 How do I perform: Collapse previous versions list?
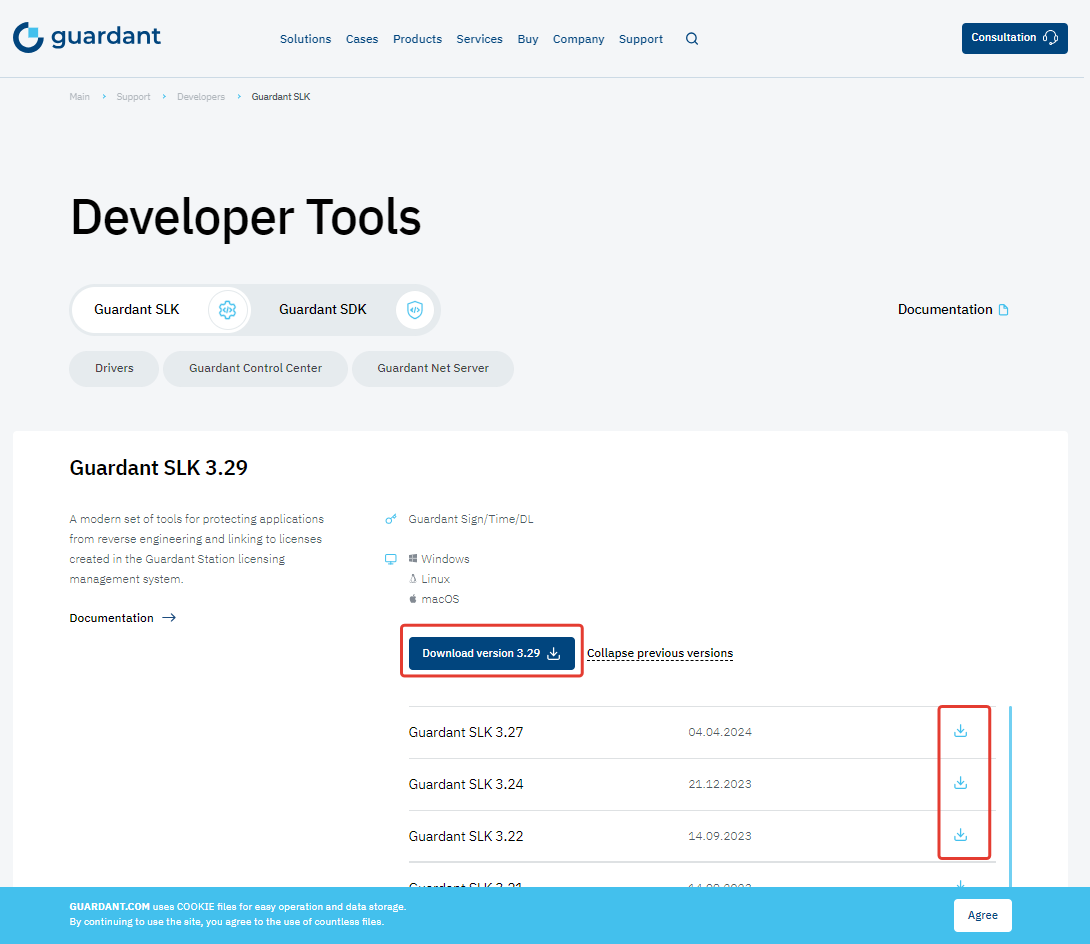pos(660,653)
